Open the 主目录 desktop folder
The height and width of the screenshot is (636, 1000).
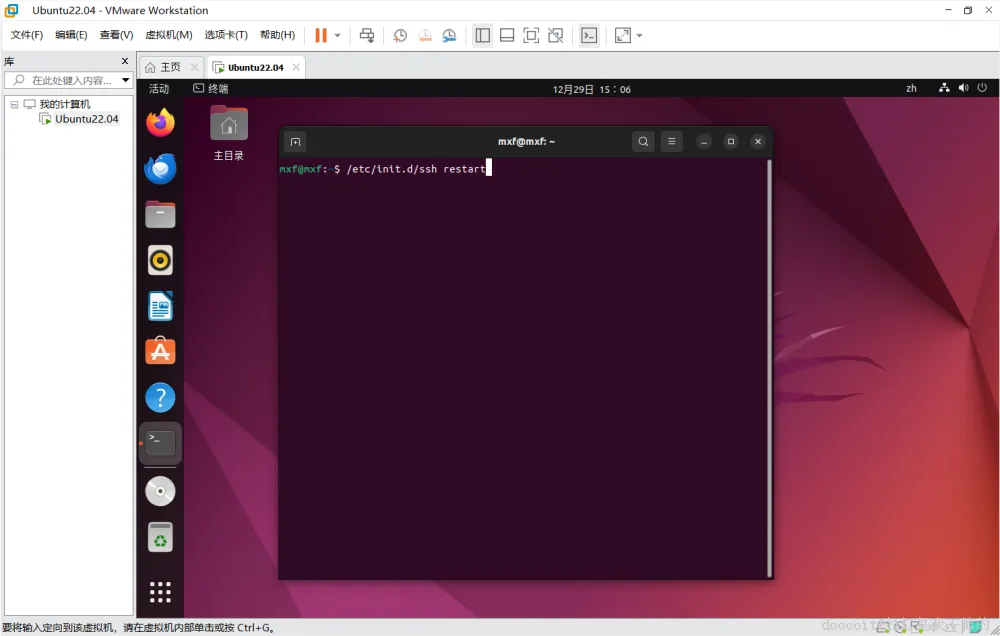point(229,133)
